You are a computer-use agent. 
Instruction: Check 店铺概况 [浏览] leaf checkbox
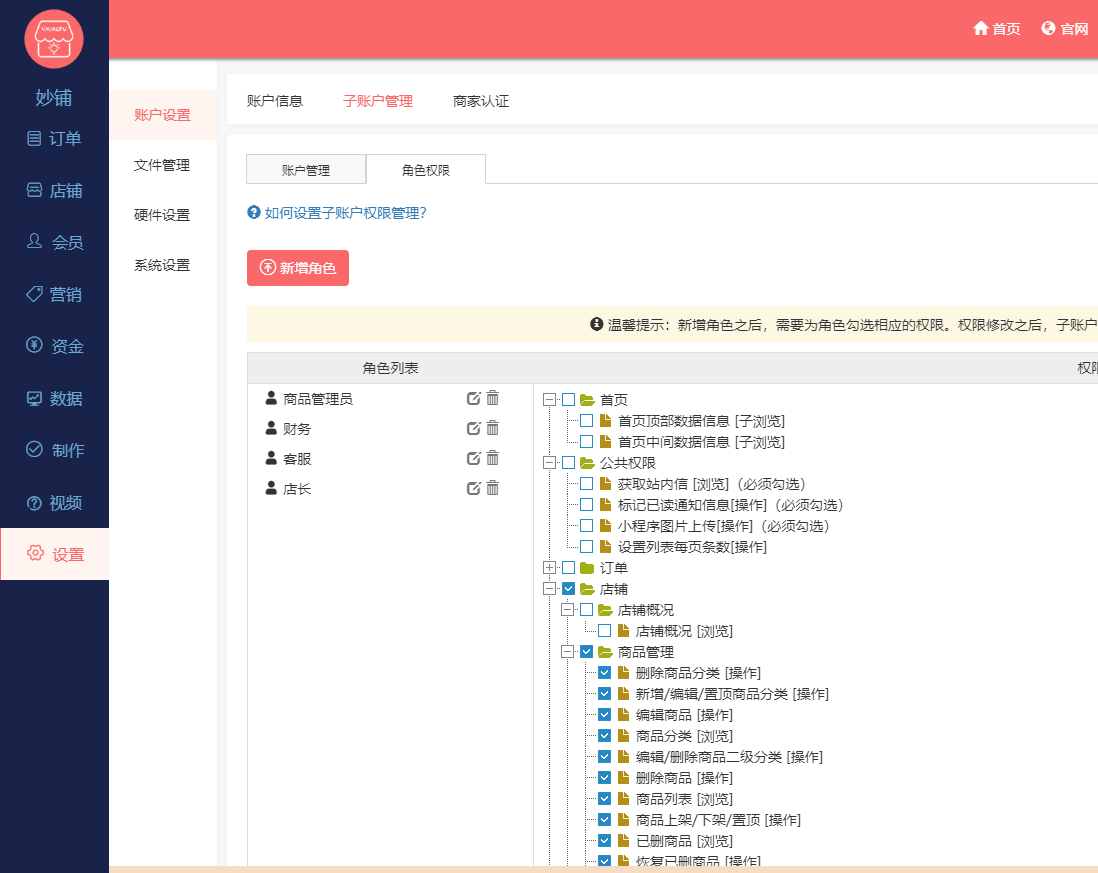[605, 631]
